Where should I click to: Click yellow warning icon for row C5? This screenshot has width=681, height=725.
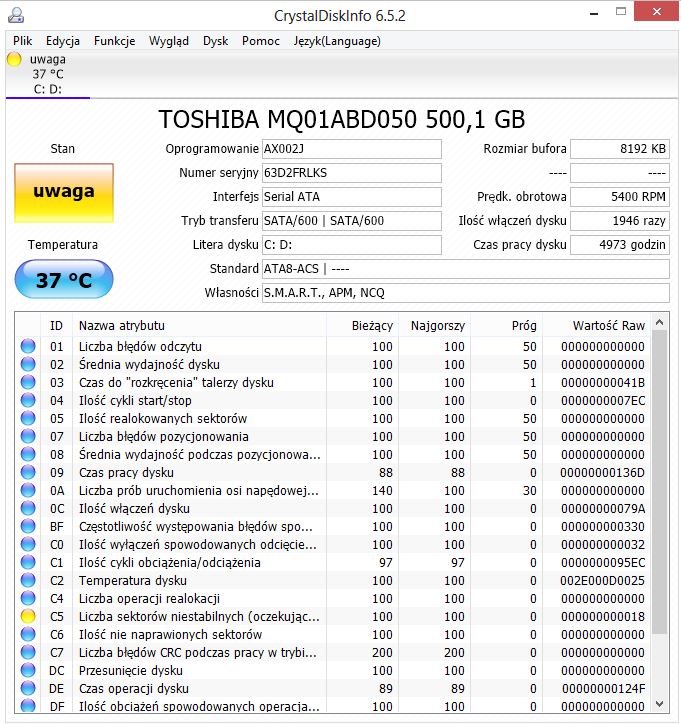(x=28, y=617)
